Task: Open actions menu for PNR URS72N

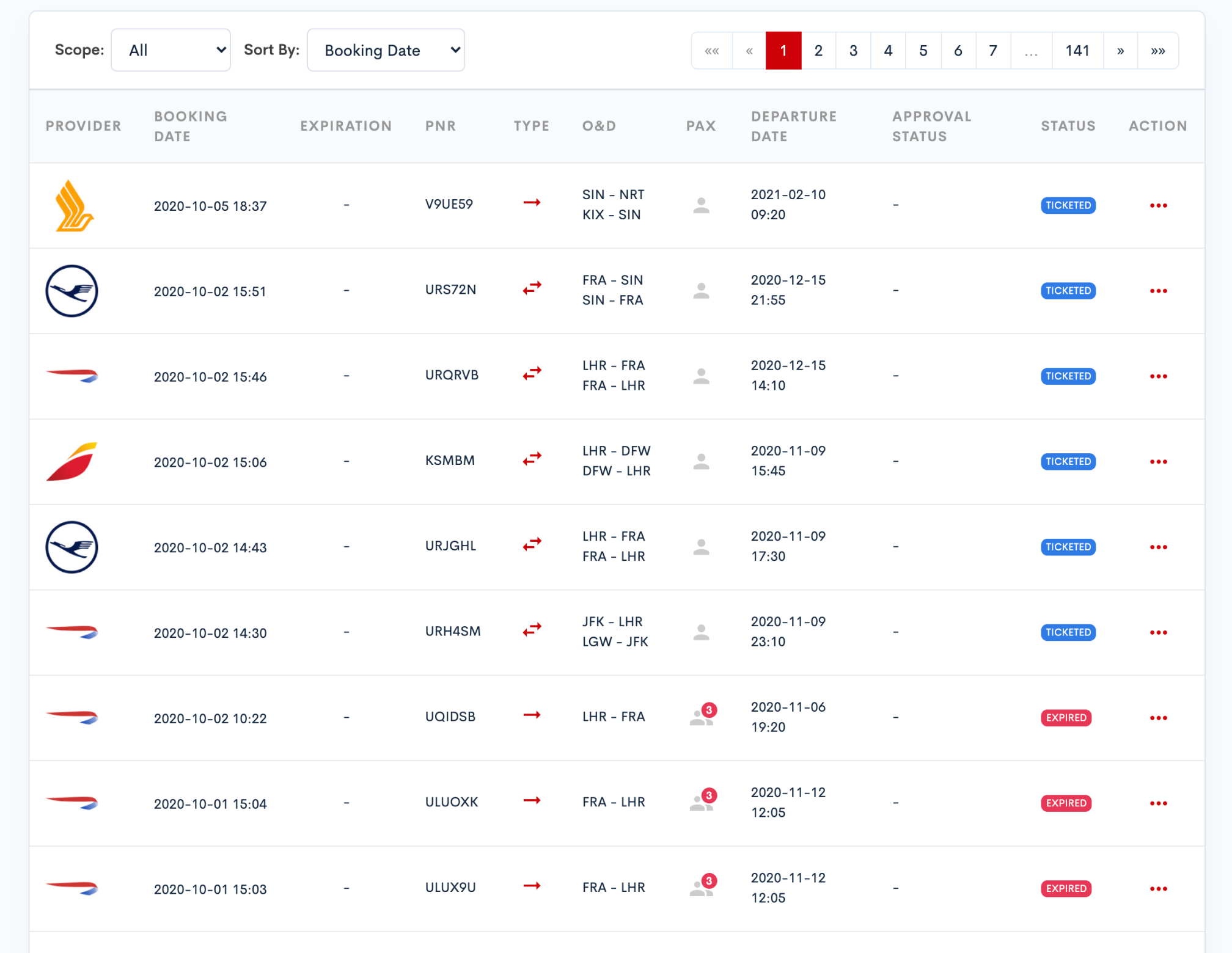Action: tap(1158, 291)
